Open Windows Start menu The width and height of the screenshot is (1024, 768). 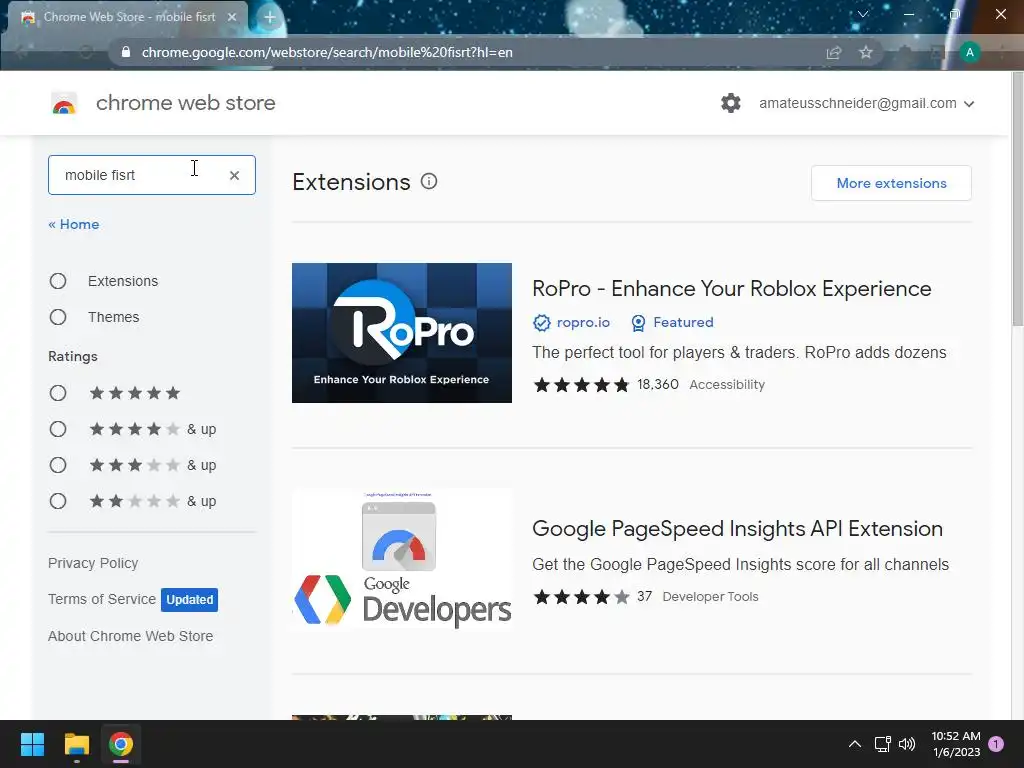click(x=32, y=744)
